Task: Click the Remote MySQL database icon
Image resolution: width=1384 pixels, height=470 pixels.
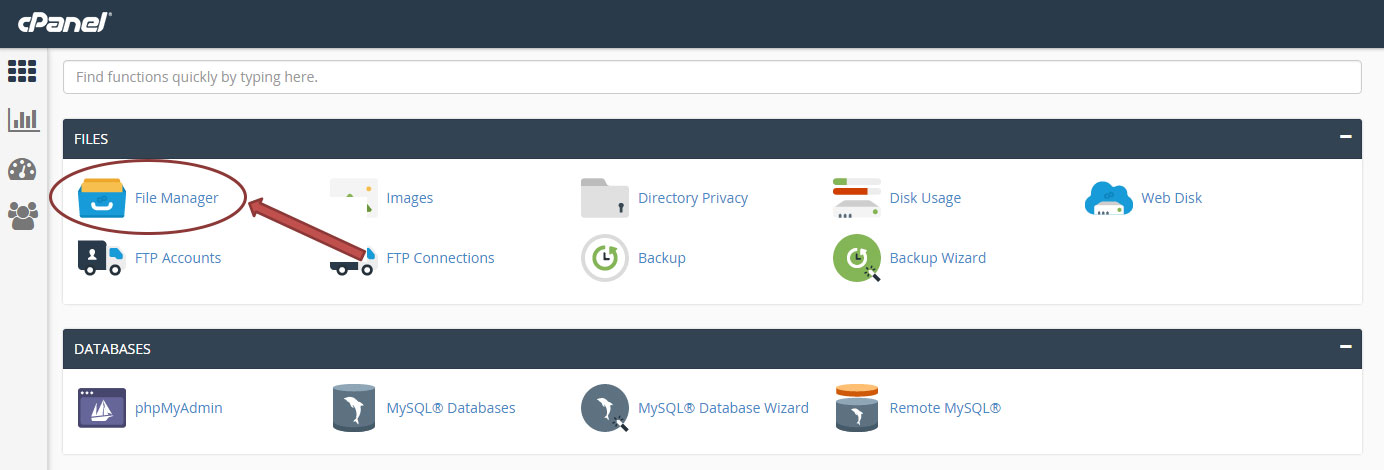Action: tap(856, 408)
